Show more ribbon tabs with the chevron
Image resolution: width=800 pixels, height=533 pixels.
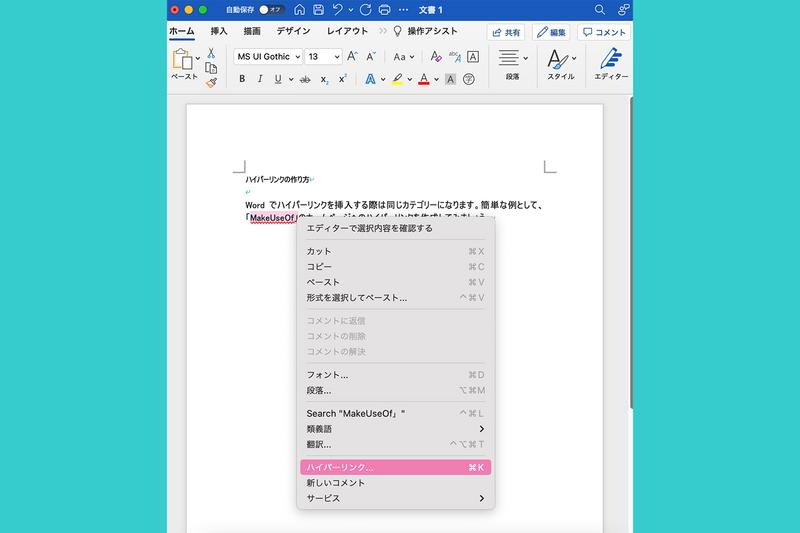383,31
